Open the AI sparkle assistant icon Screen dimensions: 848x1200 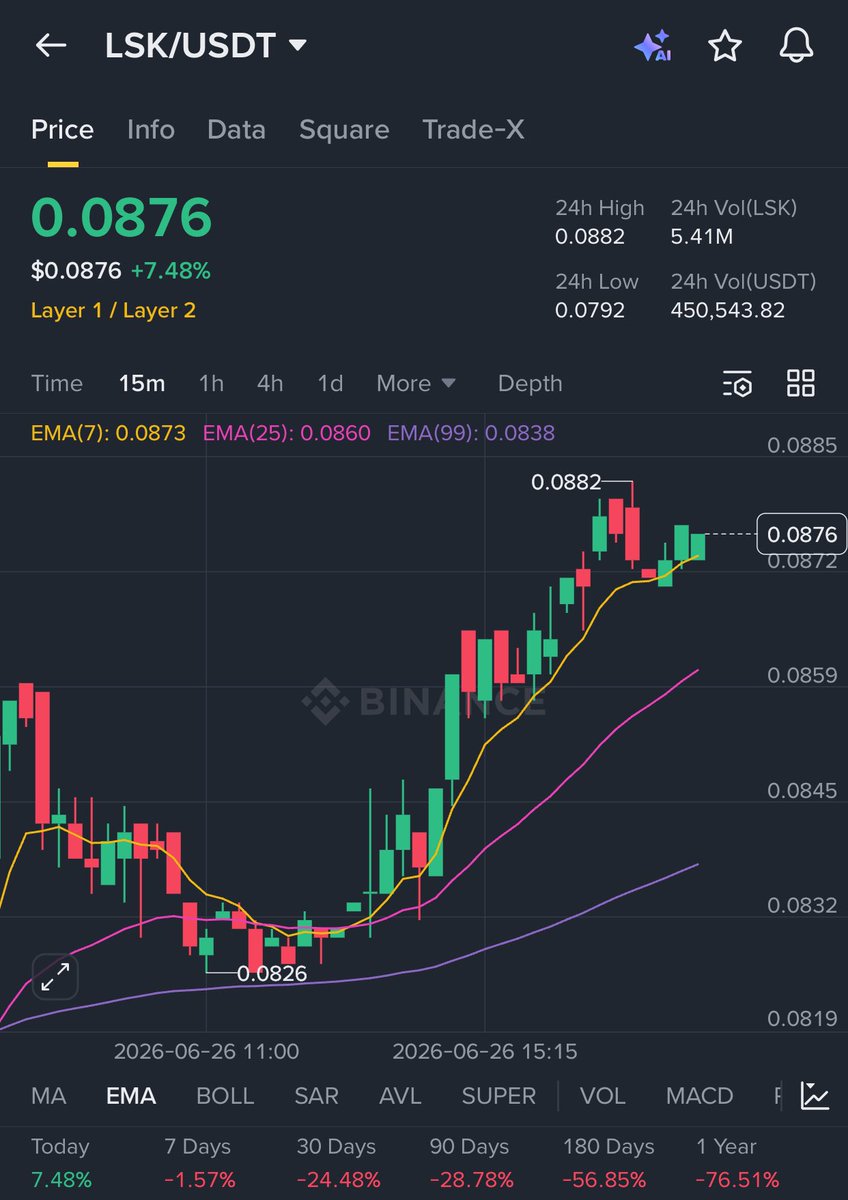pos(652,46)
